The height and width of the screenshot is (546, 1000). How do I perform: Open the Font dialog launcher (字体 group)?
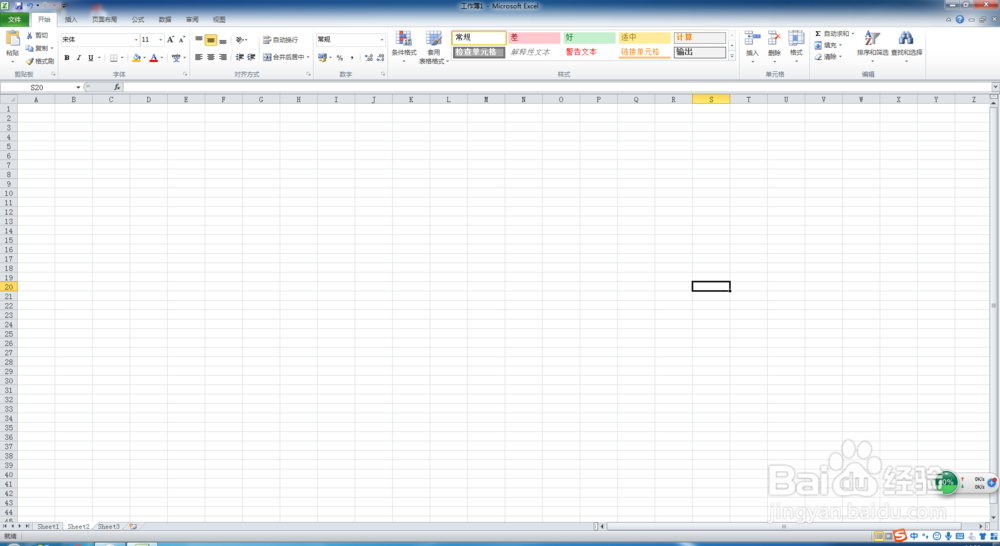tap(185, 75)
